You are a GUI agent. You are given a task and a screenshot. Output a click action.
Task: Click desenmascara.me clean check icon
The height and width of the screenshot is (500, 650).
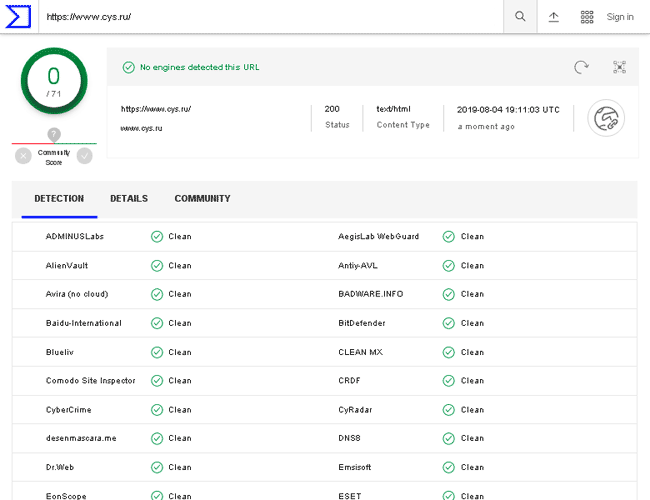click(157, 438)
